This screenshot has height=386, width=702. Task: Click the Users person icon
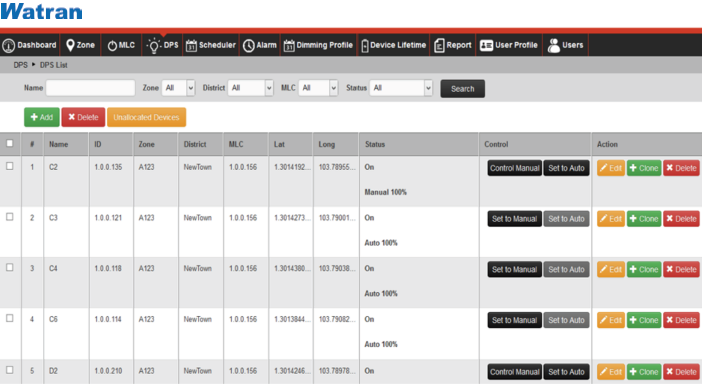[554, 45]
